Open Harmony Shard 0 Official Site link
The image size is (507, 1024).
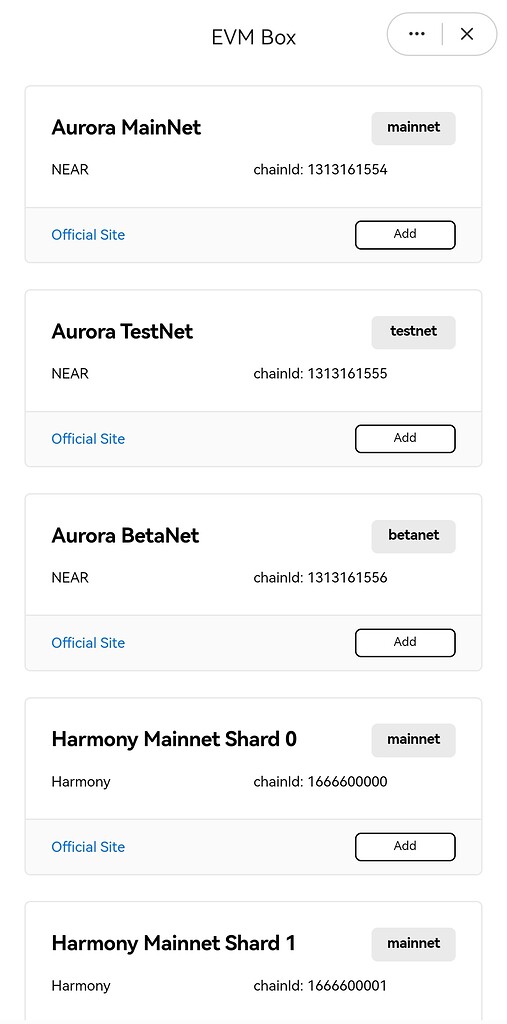click(x=88, y=847)
